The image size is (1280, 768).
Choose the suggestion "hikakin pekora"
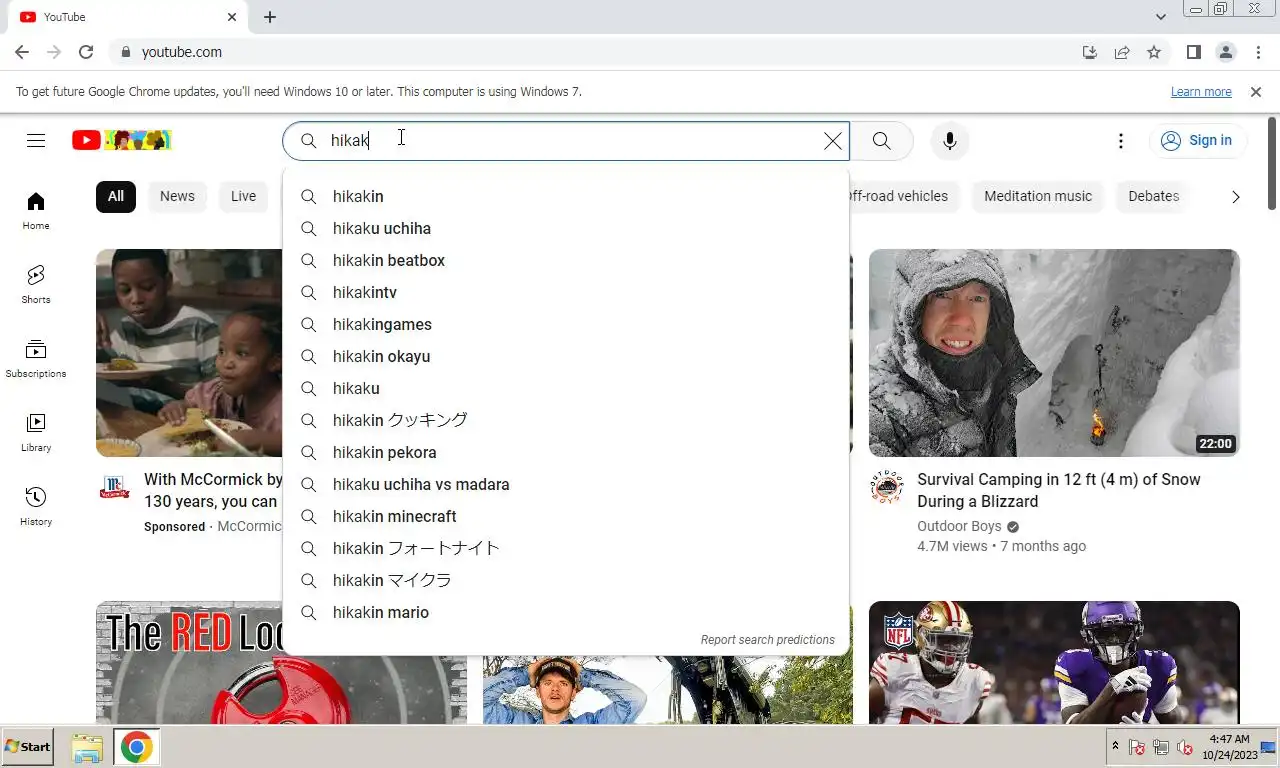566,452
